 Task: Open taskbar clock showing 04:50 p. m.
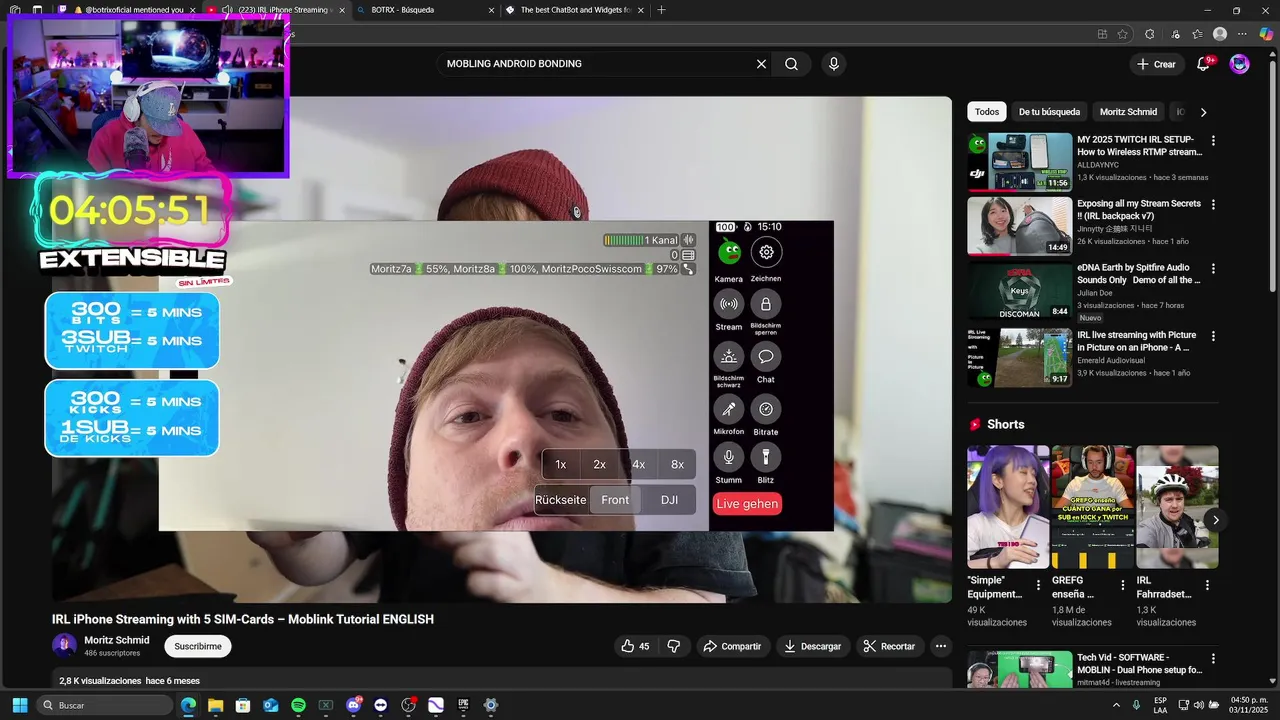1249,705
